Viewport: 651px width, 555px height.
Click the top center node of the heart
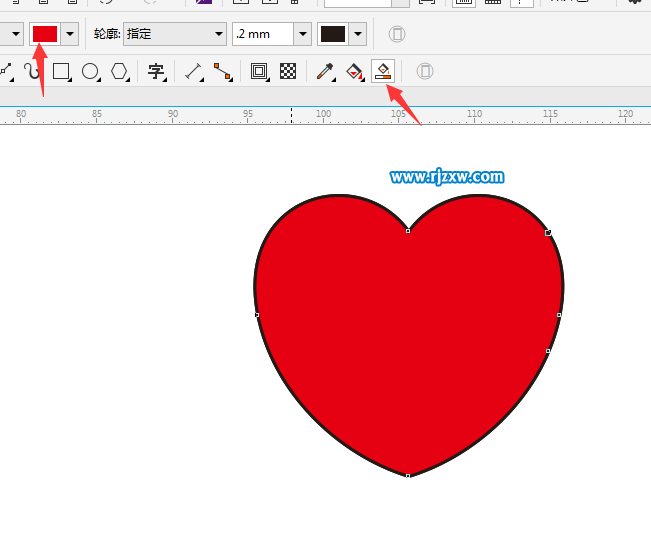(408, 231)
